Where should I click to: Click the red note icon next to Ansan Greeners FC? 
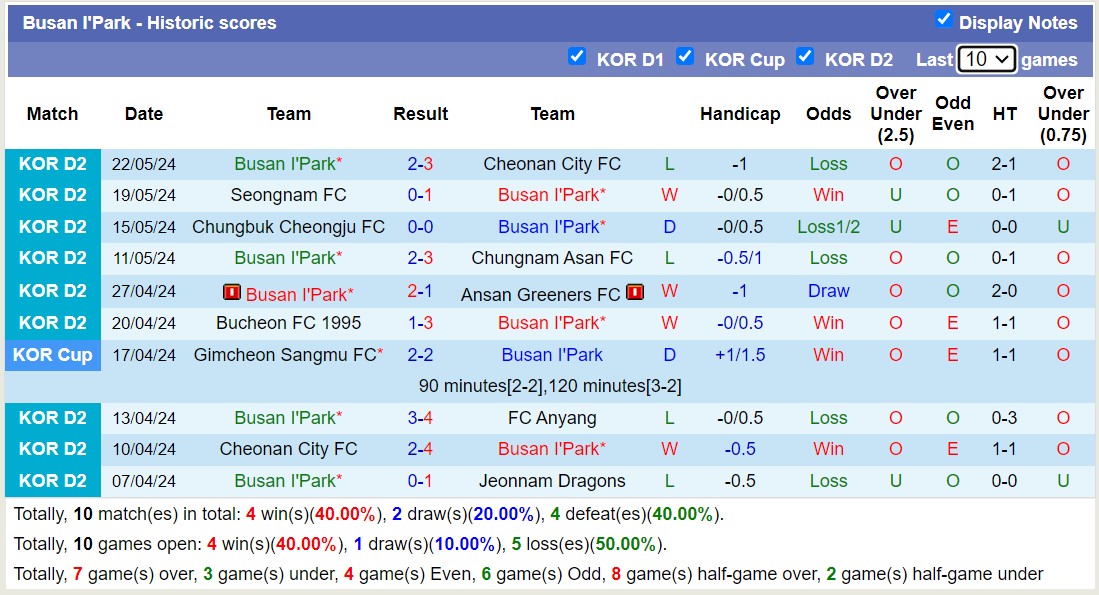(x=632, y=293)
